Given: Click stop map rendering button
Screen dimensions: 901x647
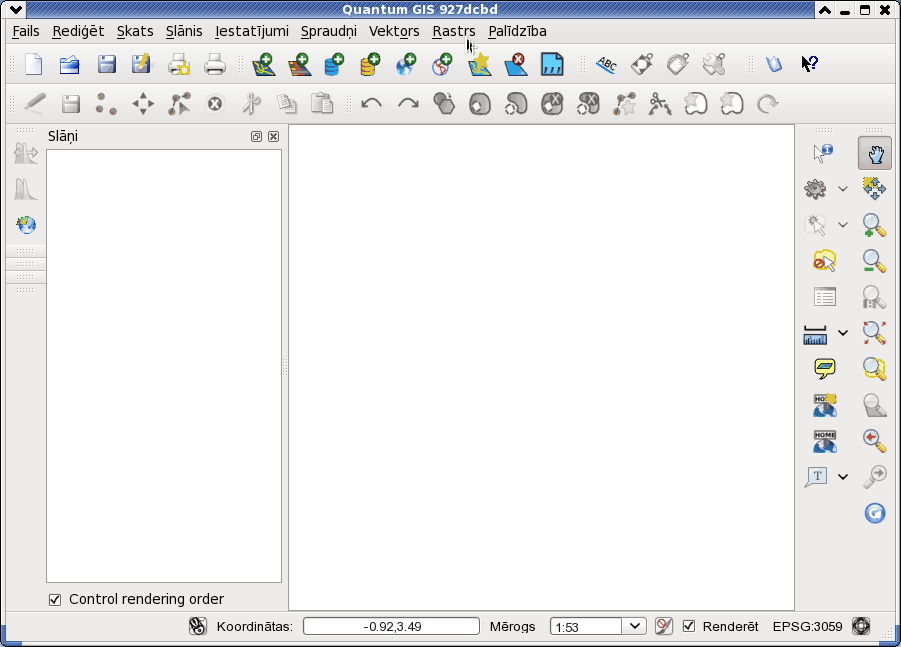Looking at the screenshot, I should 664,626.
